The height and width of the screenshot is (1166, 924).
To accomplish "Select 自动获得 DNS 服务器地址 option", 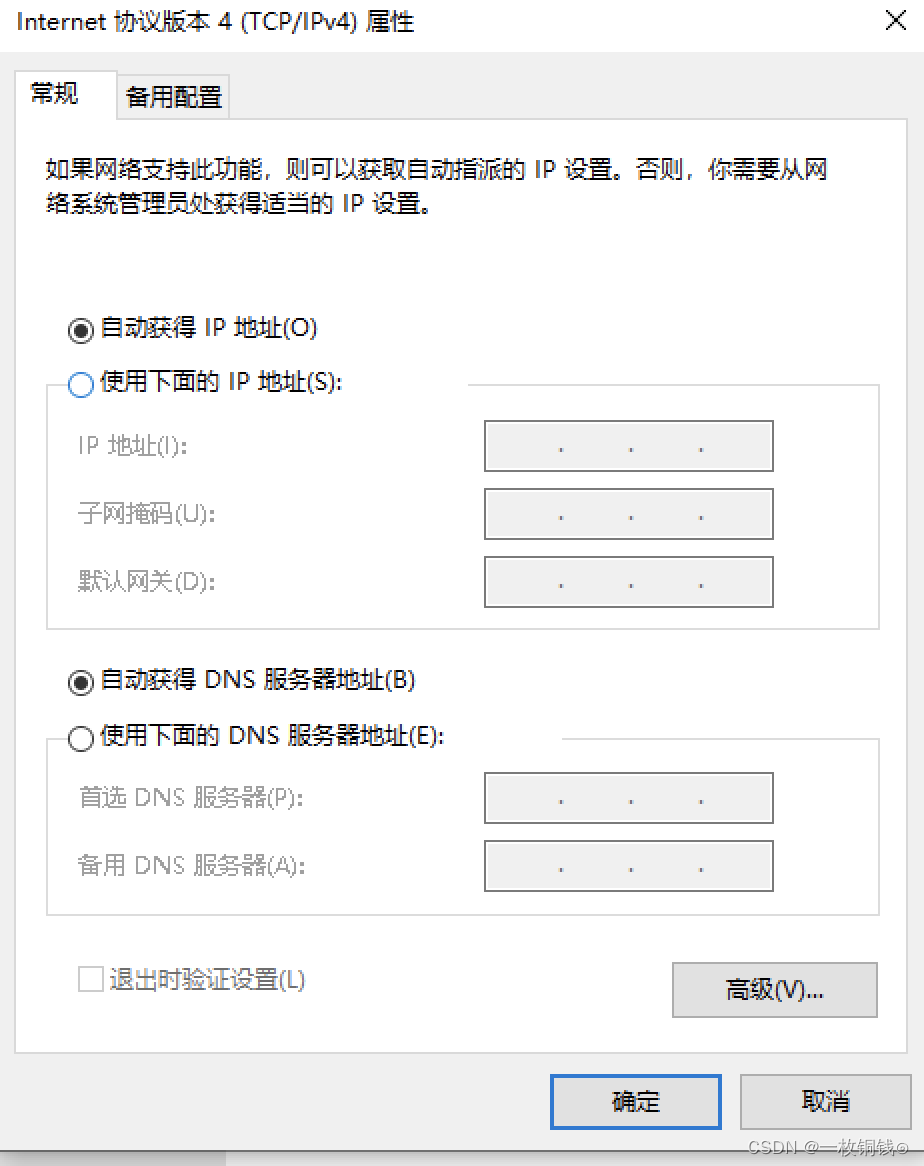I will [81, 680].
